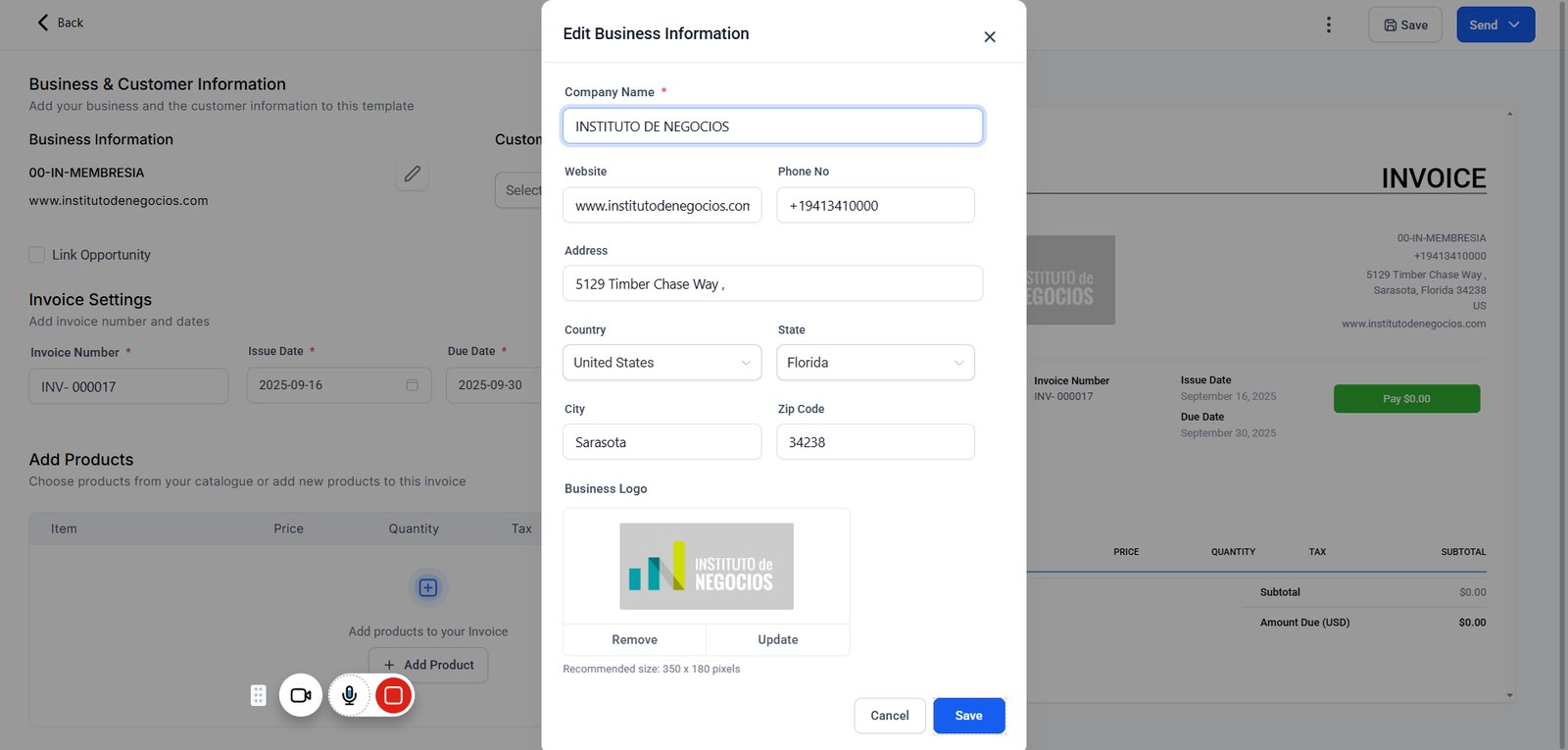Click the drag handle of recording toolbar

pos(259,695)
